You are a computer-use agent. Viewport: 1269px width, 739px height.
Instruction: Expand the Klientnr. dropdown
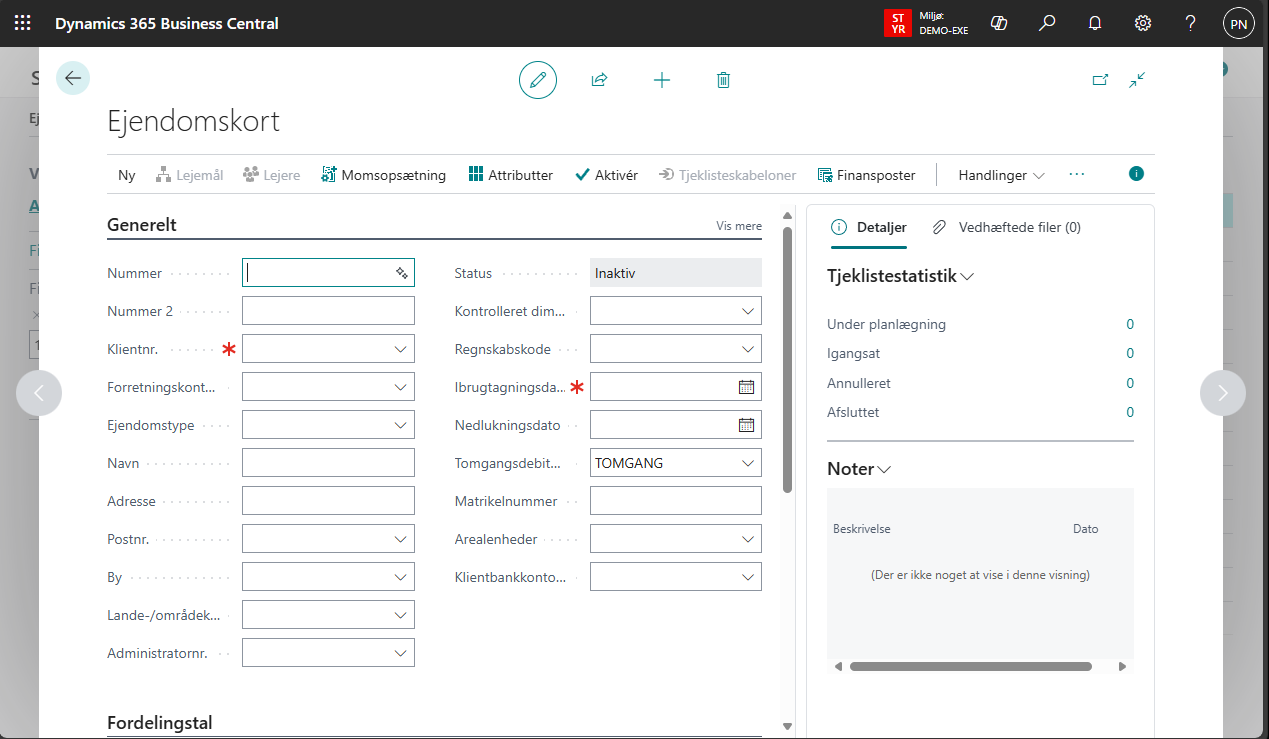400,349
